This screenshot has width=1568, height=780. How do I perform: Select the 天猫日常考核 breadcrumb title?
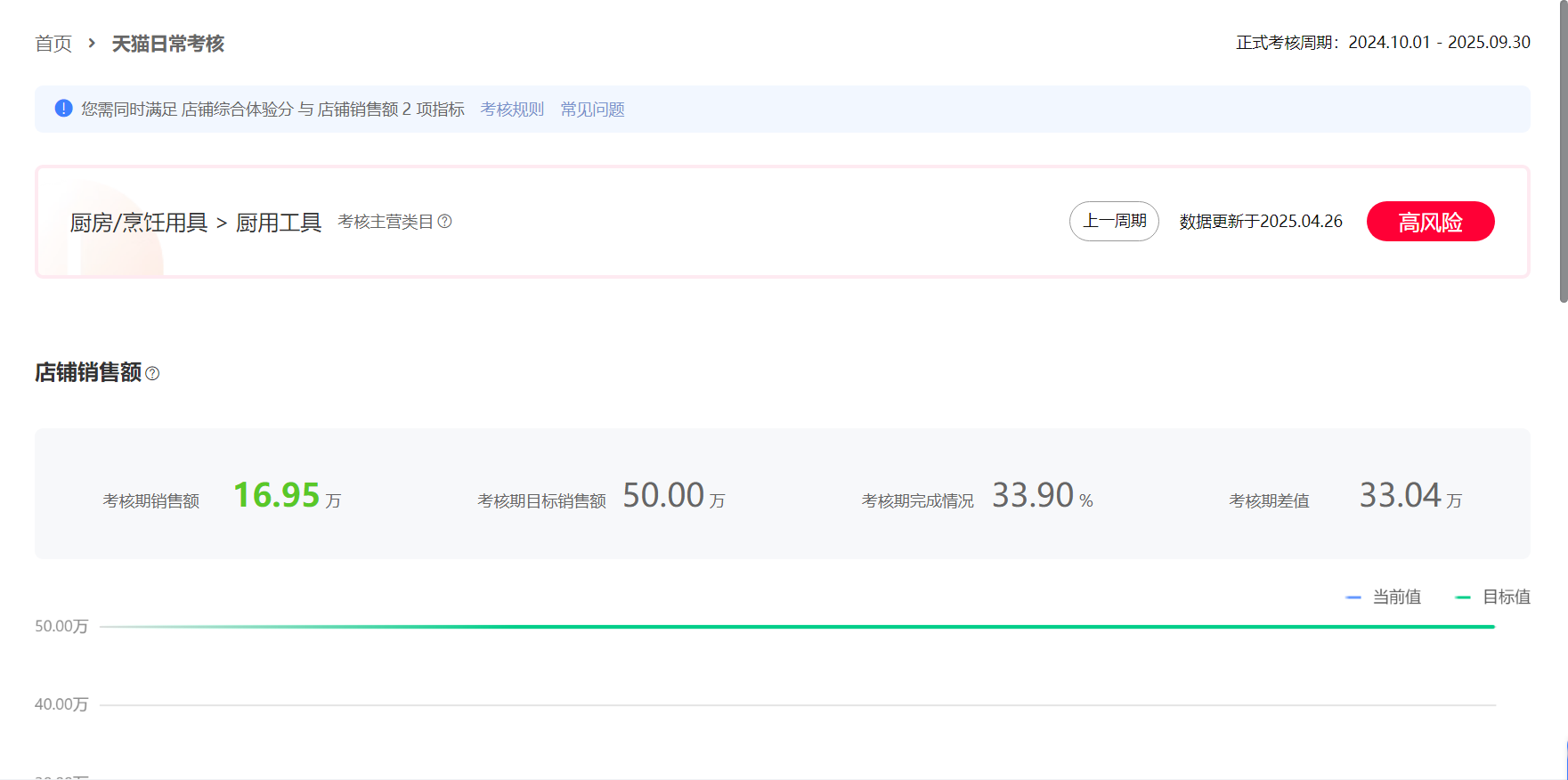click(167, 44)
